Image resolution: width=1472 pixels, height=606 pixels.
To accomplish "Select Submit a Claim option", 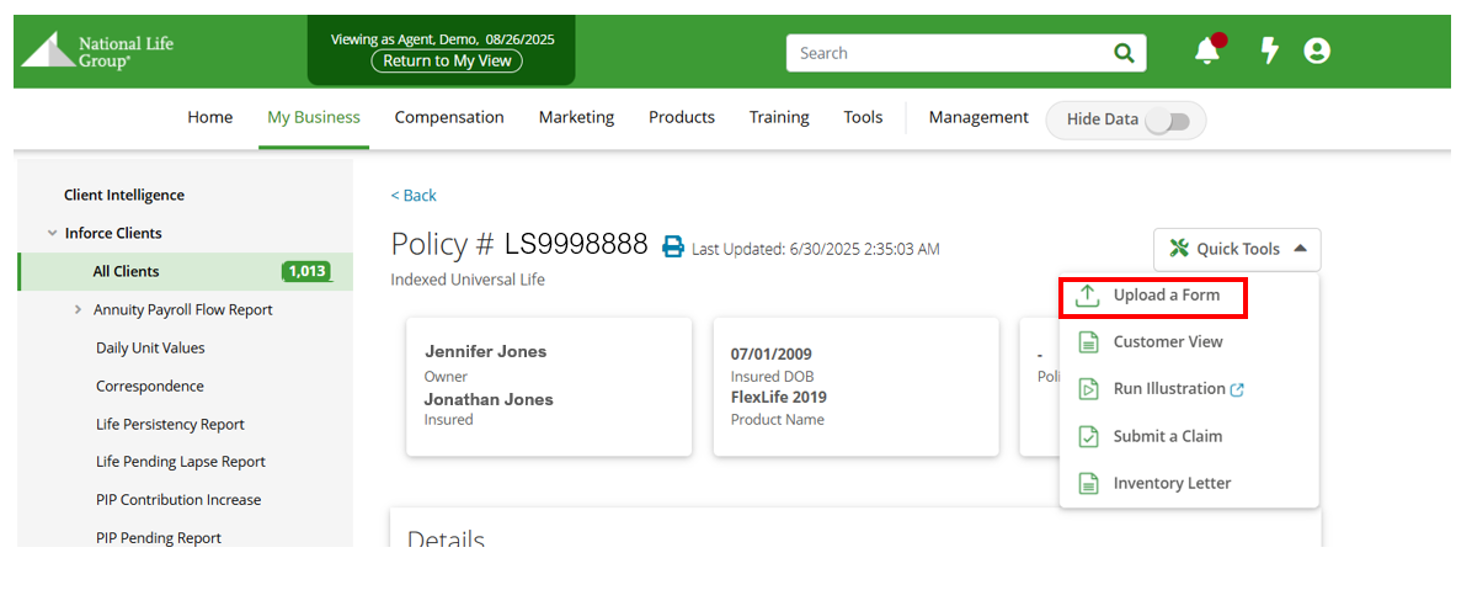I will click(x=1167, y=436).
